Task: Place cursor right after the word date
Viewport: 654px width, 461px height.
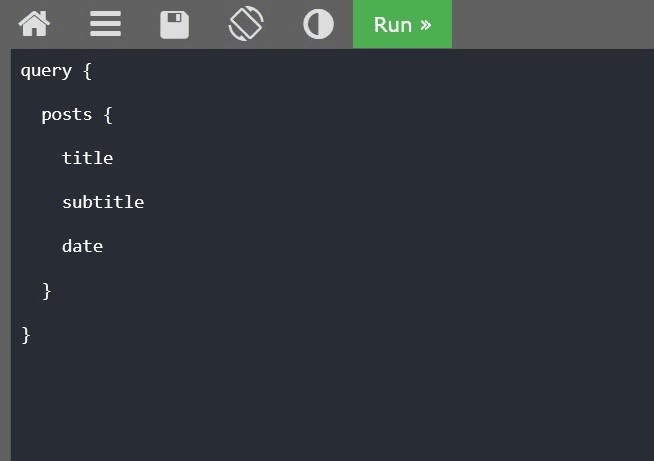Action: (104, 246)
